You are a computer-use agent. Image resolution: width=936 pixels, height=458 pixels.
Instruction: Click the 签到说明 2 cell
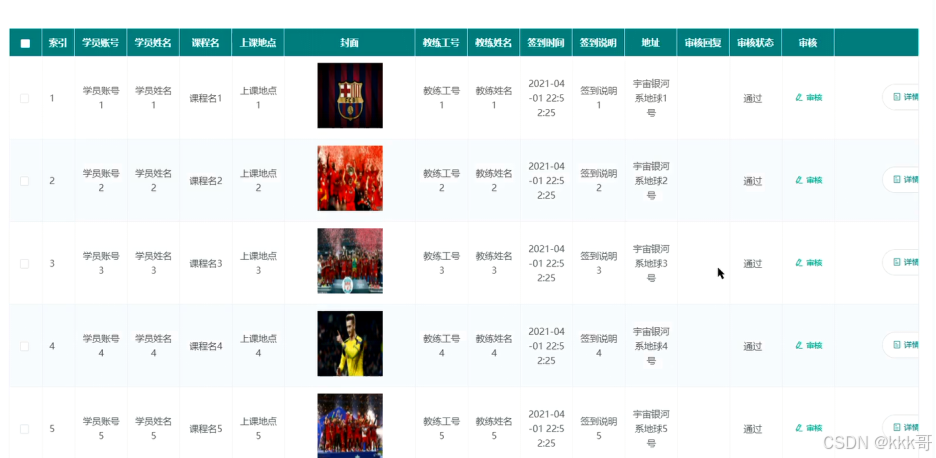[x=599, y=180]
